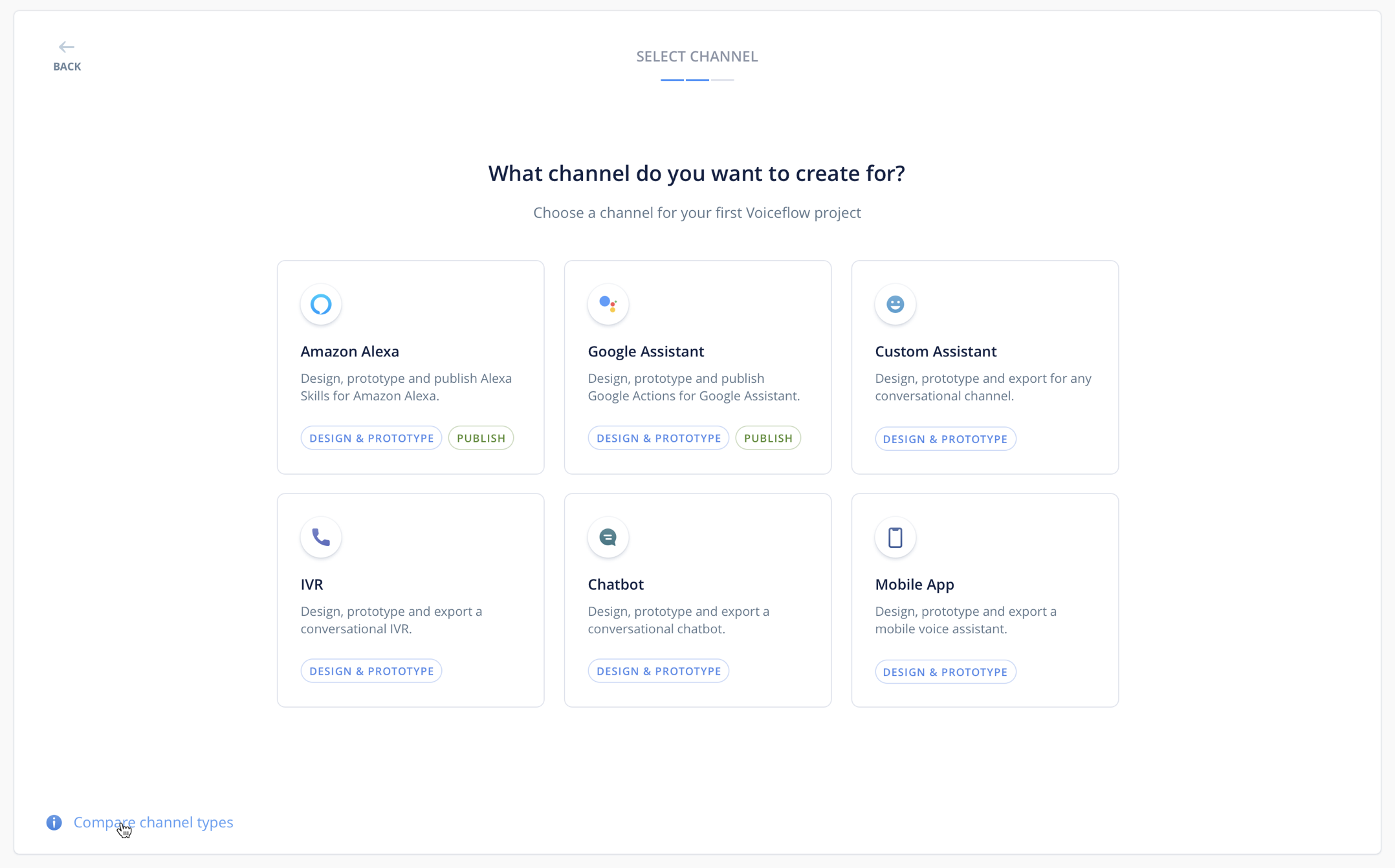Click the IVR phone icon

321,537
